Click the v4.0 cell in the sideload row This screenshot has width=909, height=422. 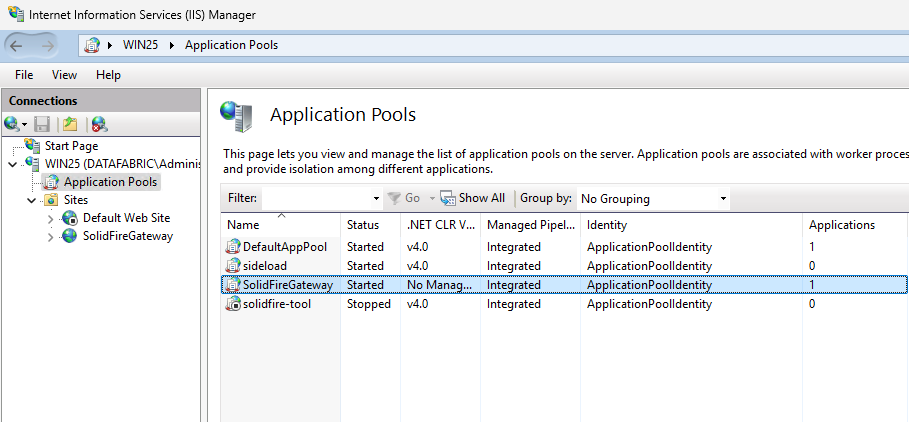click(417, 265)
